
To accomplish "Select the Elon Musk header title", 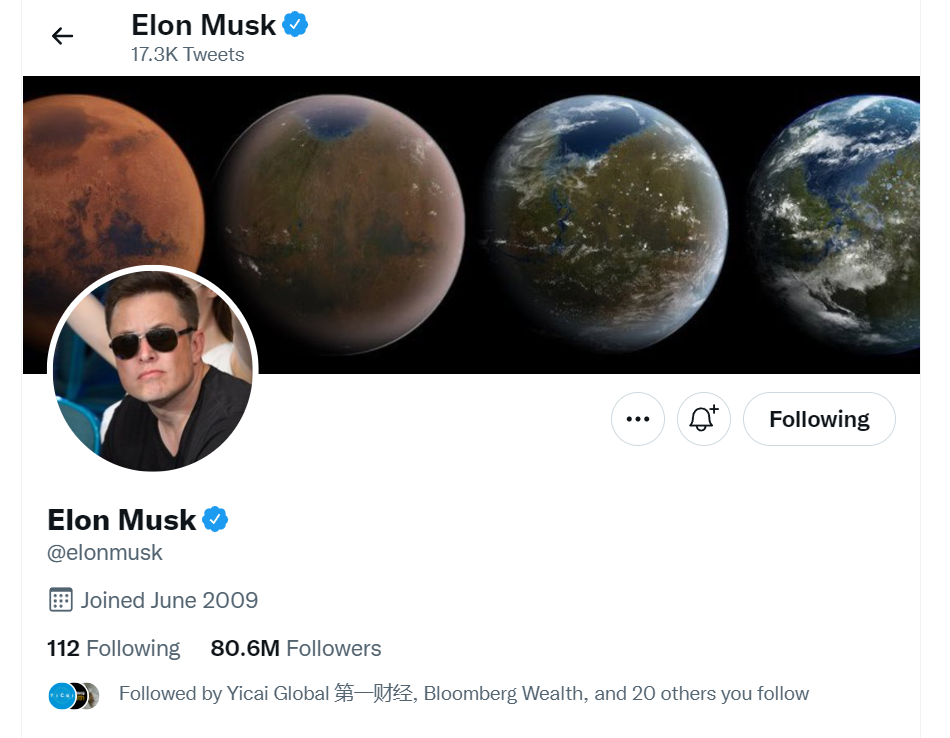I will 203,24.
